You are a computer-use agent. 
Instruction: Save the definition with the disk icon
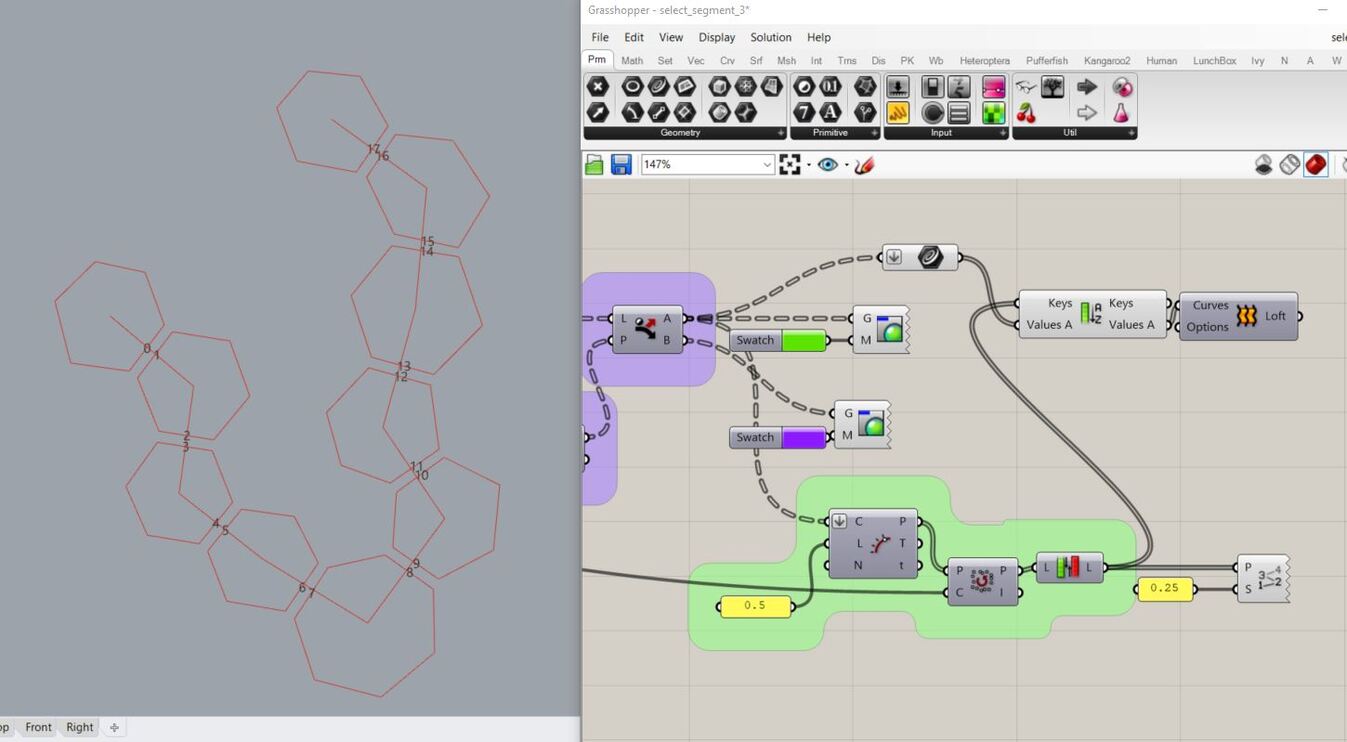click(621, 165)
